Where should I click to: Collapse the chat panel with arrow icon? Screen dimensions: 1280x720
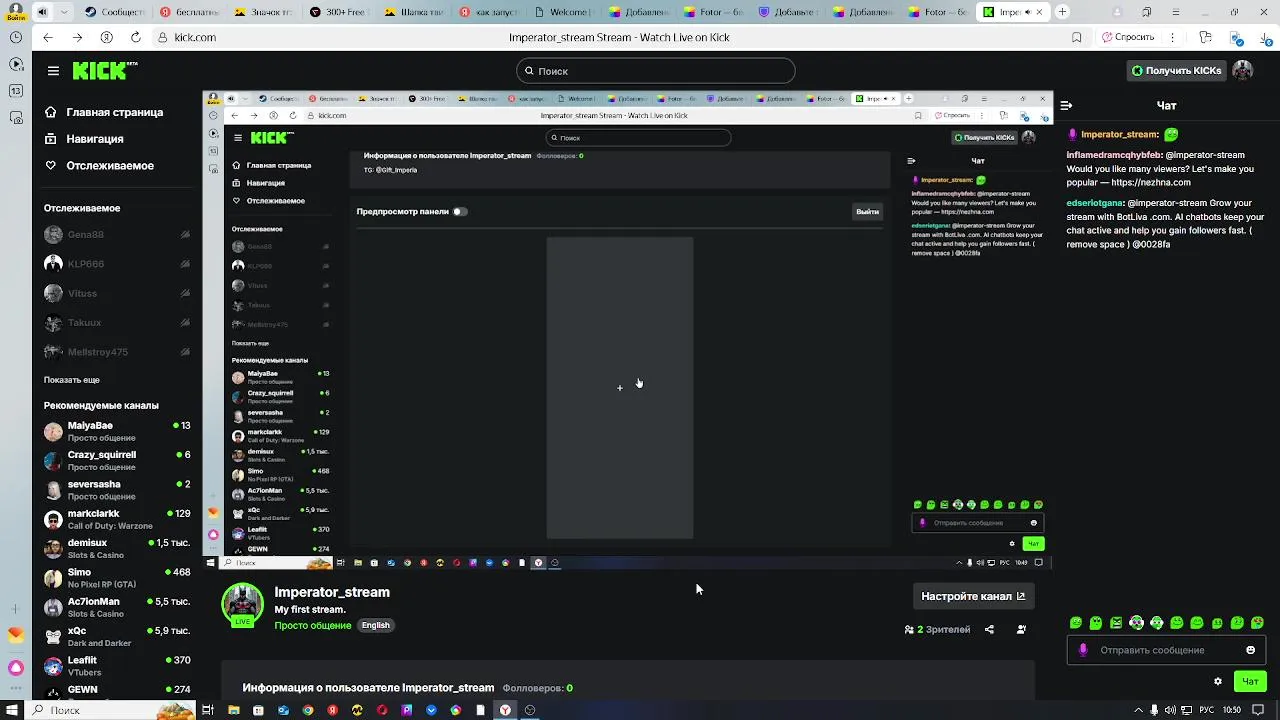click(1066, 105)
